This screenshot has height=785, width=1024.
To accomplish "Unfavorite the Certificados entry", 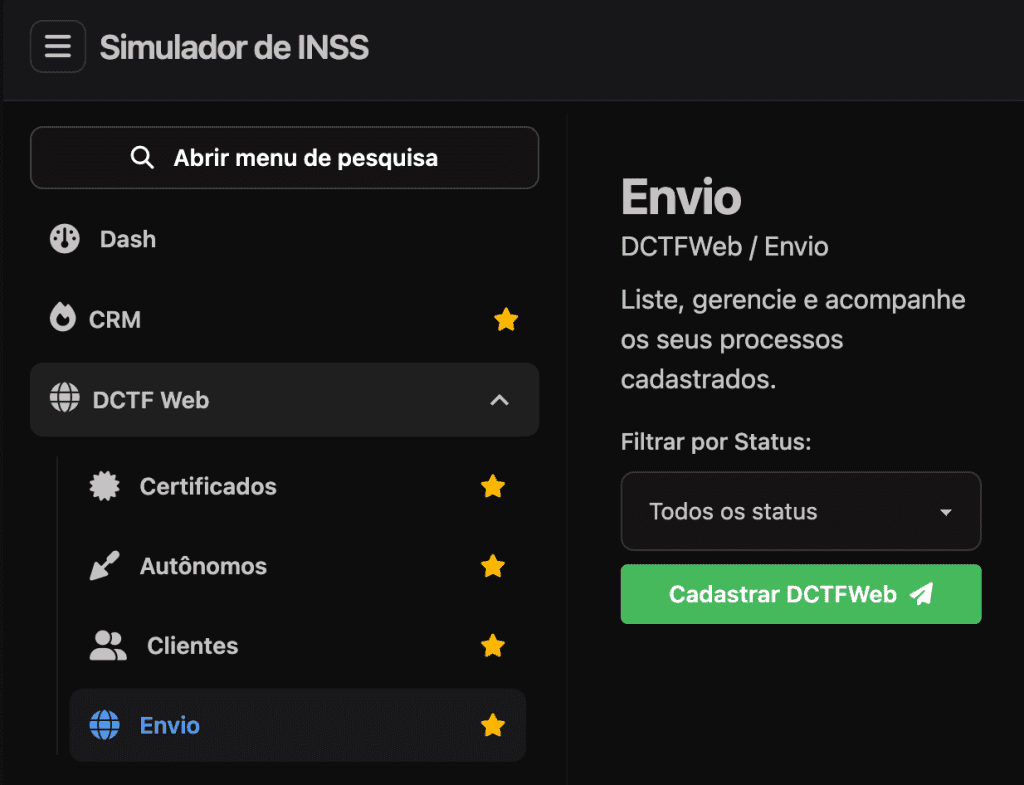I will (493, 487).
